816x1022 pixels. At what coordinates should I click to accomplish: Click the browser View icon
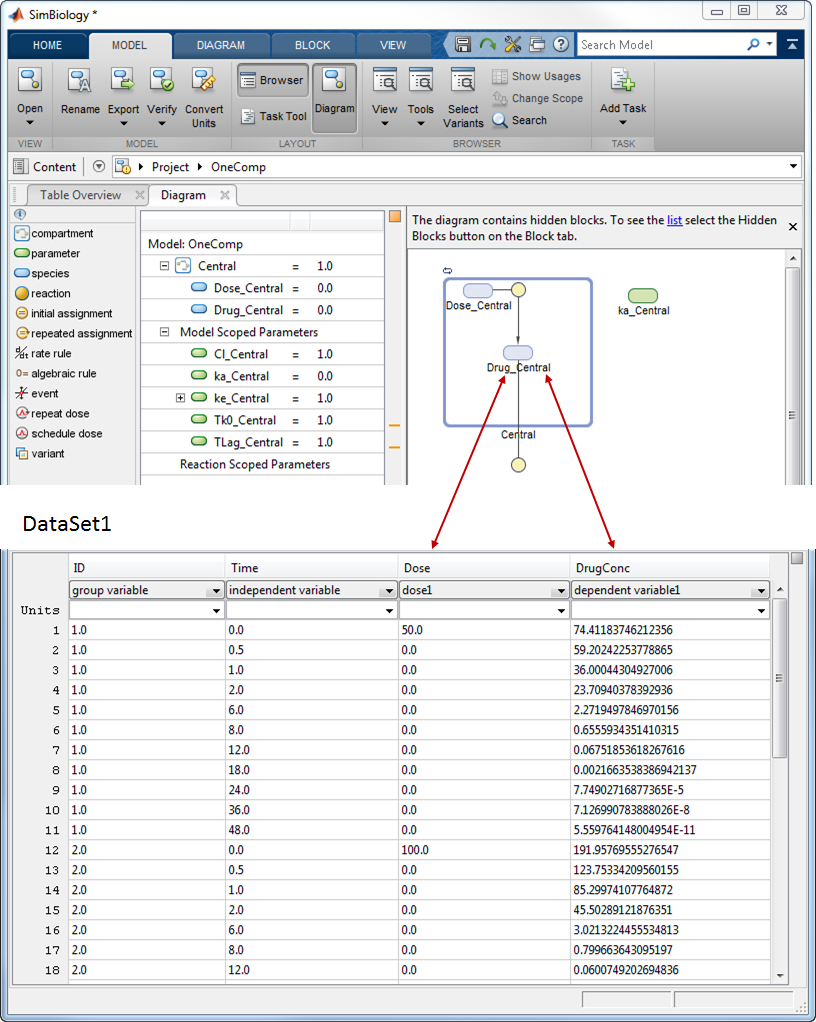(x=385, y=80)
